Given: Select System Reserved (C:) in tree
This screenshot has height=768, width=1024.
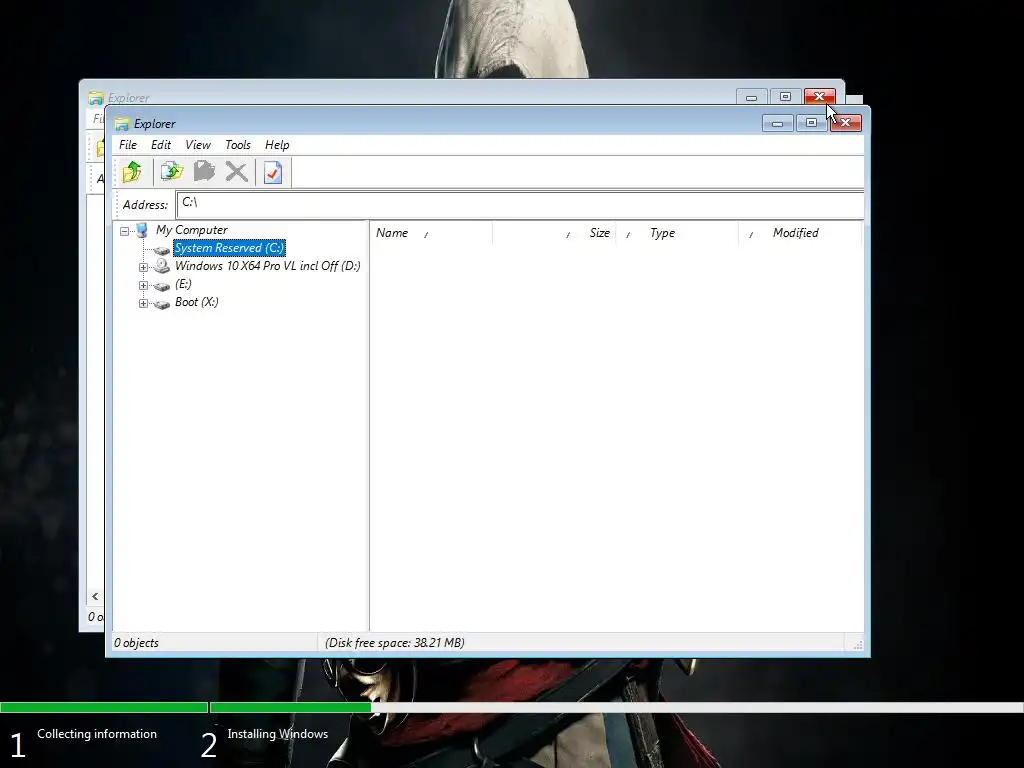Looking at the screenshot, I should pos(229,248).
